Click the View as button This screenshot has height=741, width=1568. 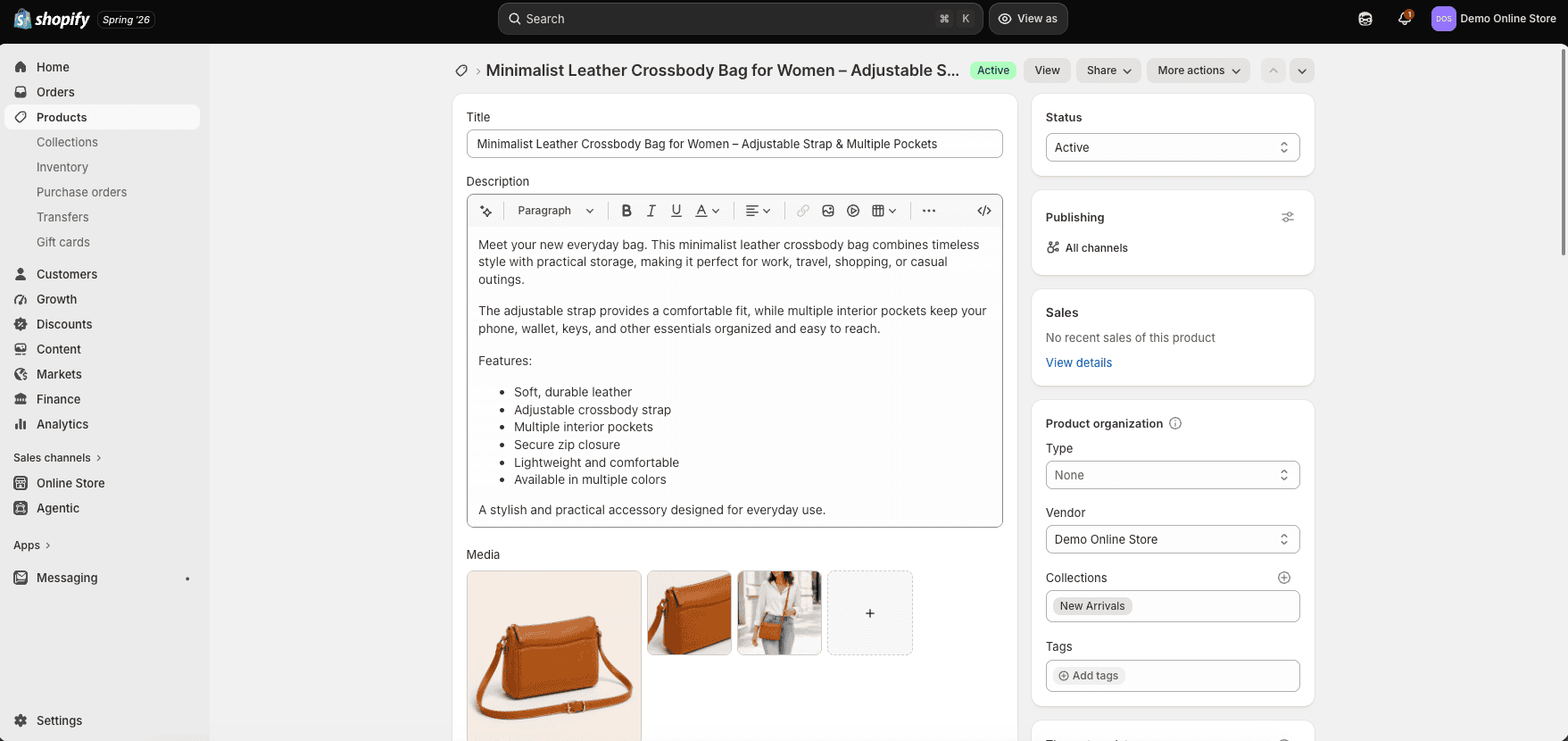click(1028, 19)
